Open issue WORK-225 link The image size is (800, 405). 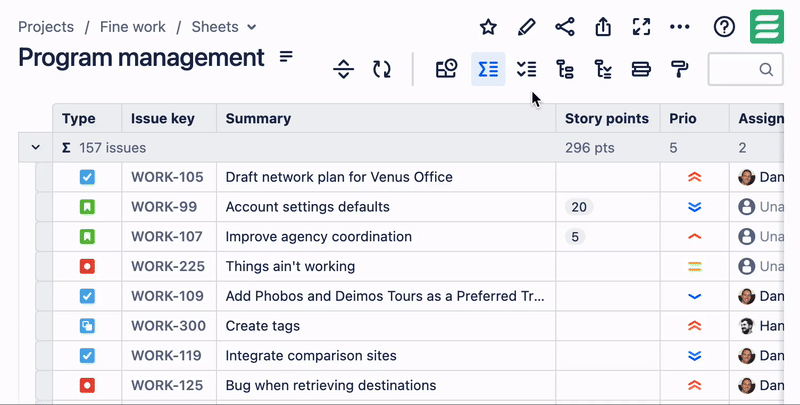pyautogui.click(x=168, y=266)
